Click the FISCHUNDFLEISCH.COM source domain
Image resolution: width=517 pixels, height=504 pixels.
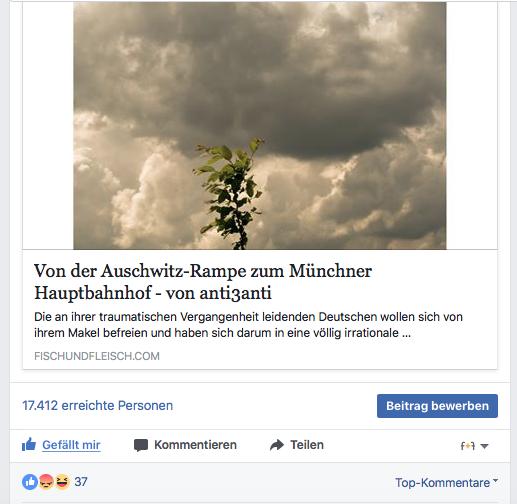[x=97, y=356]
